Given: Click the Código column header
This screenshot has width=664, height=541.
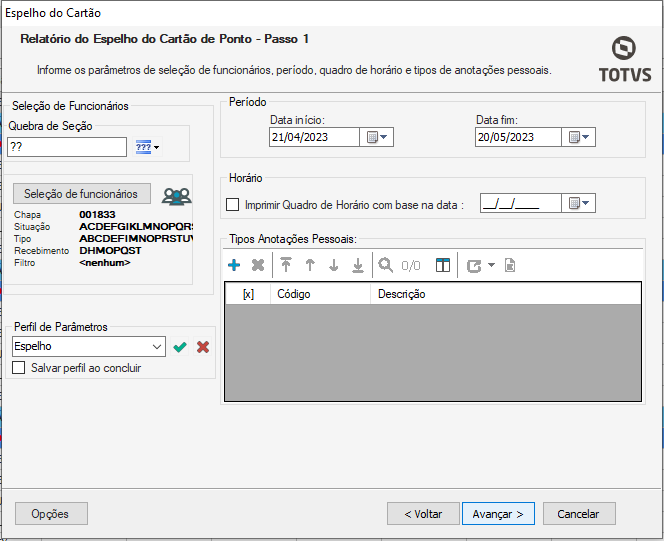Looking at the screenshot, I should (x=318, y=294).
